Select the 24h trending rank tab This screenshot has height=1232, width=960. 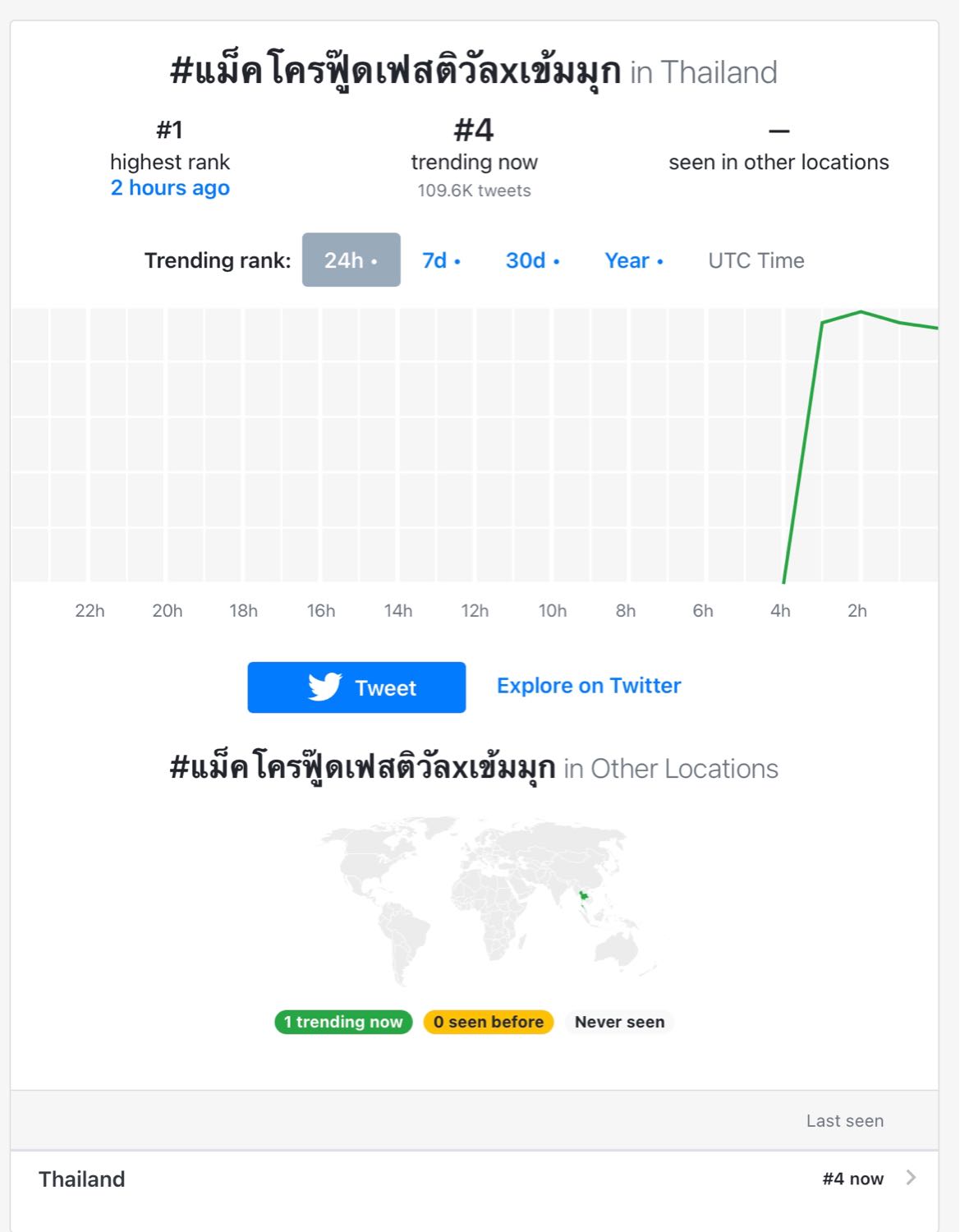351,260
